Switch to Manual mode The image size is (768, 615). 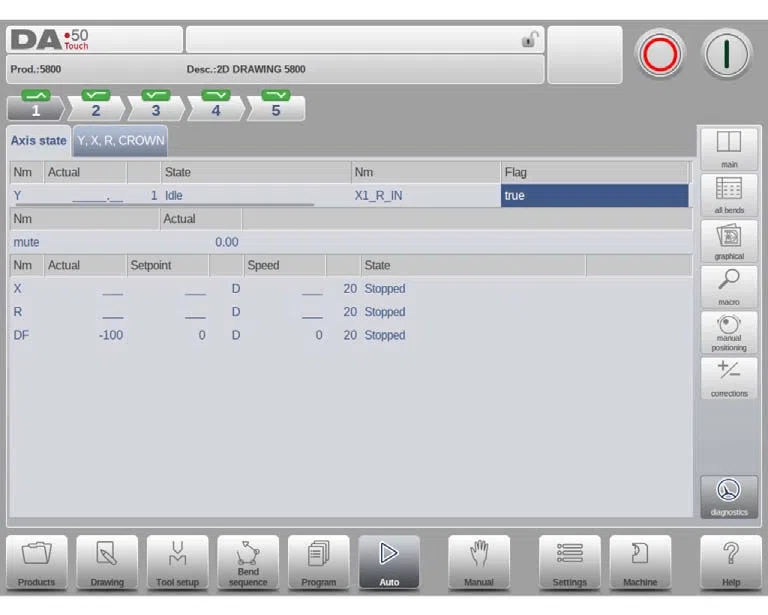coord(479,562)
